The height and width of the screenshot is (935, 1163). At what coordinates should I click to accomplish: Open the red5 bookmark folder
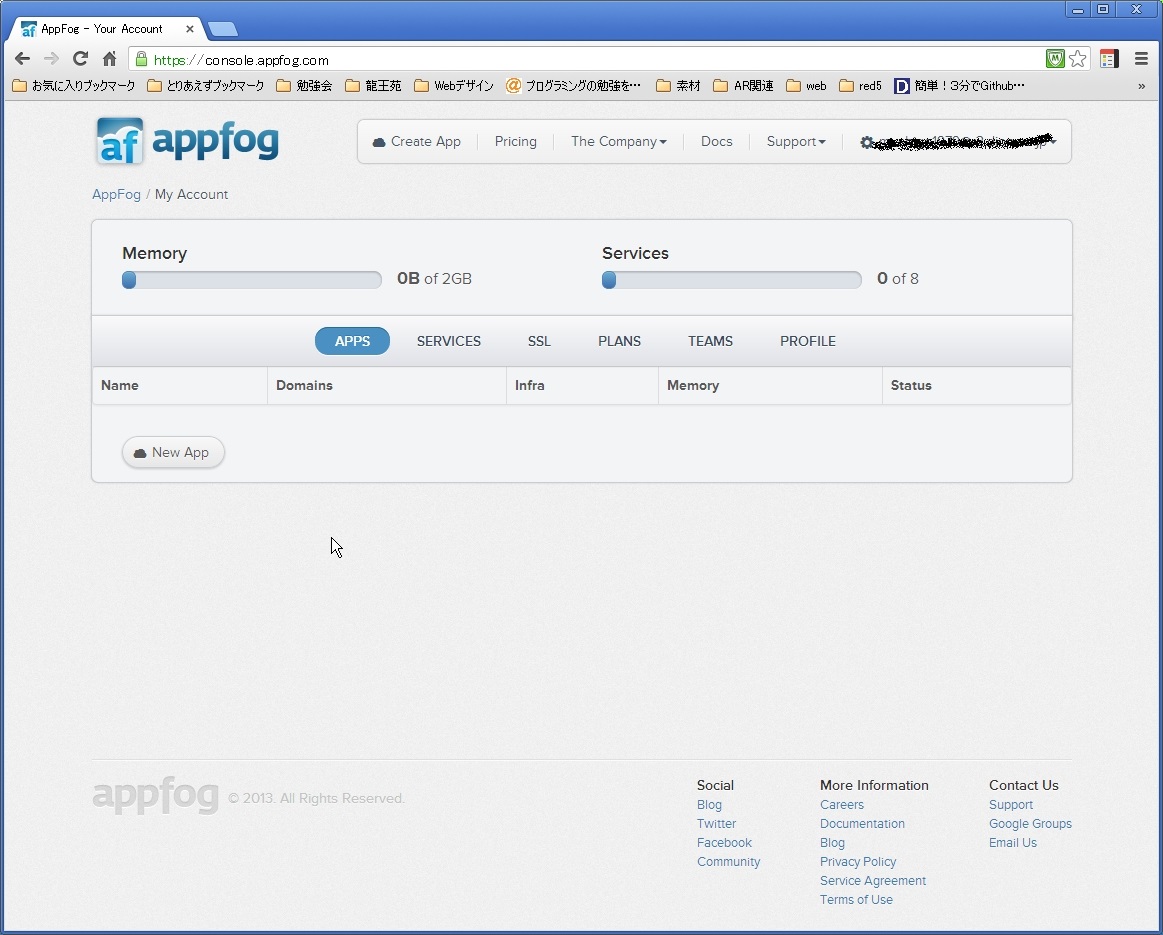pos(860,86)
